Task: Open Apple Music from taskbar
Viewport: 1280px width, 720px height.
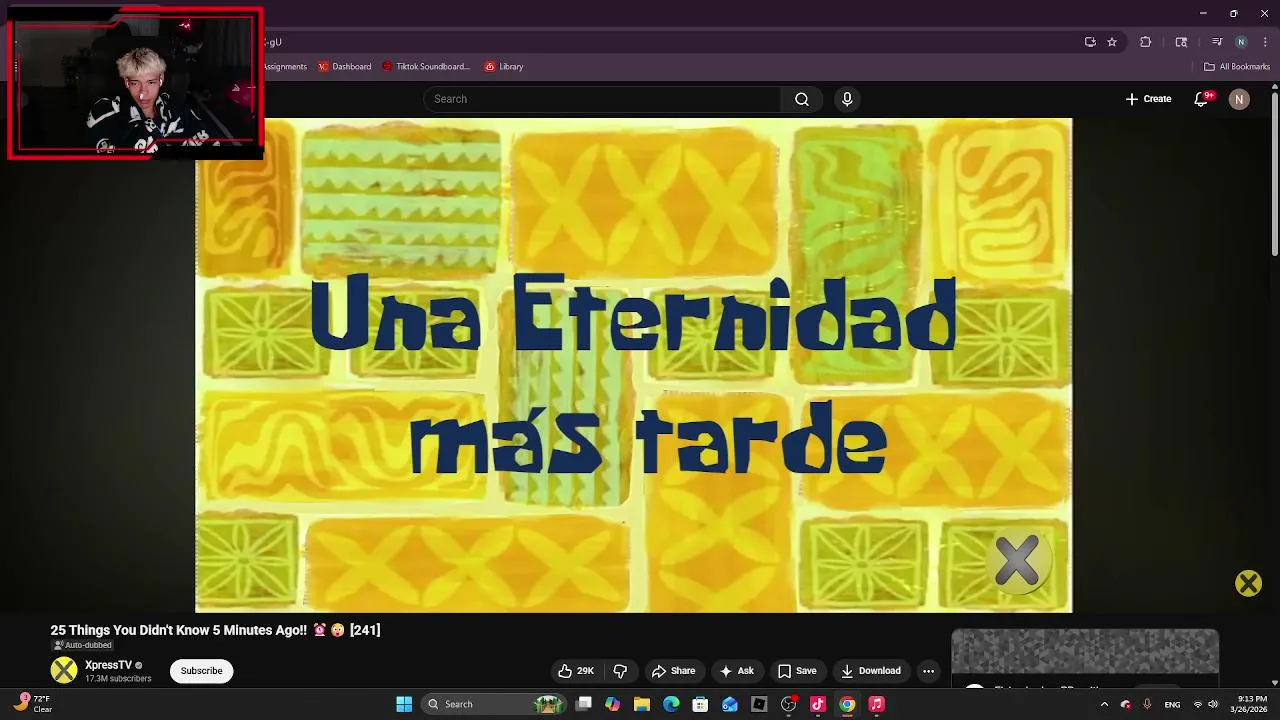Action: 876,704
